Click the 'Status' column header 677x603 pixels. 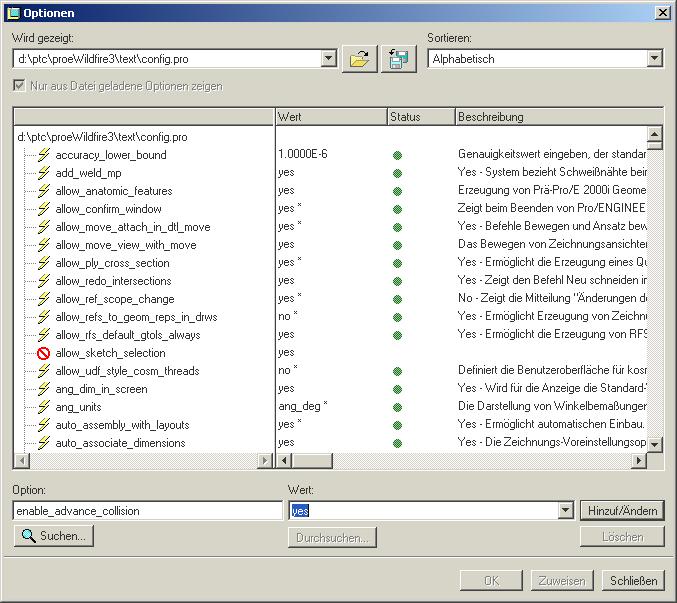point(421,117)
